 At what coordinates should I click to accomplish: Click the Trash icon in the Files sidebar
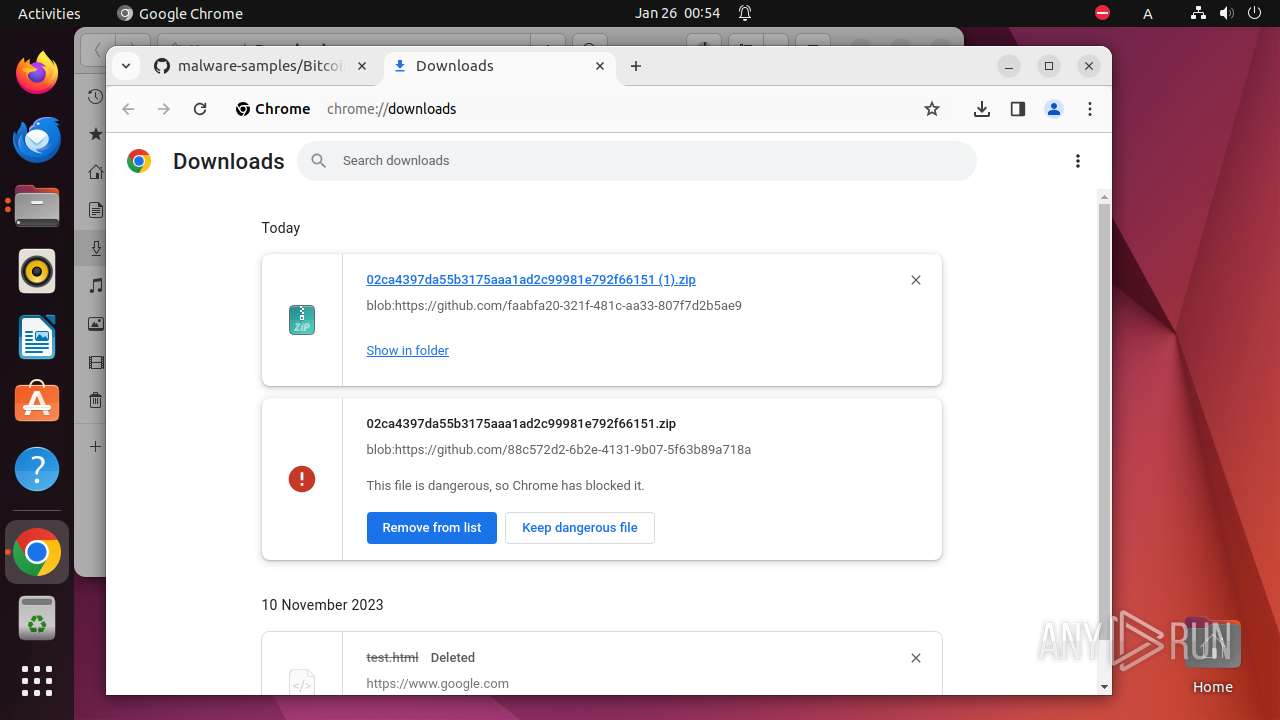(95, 401)
